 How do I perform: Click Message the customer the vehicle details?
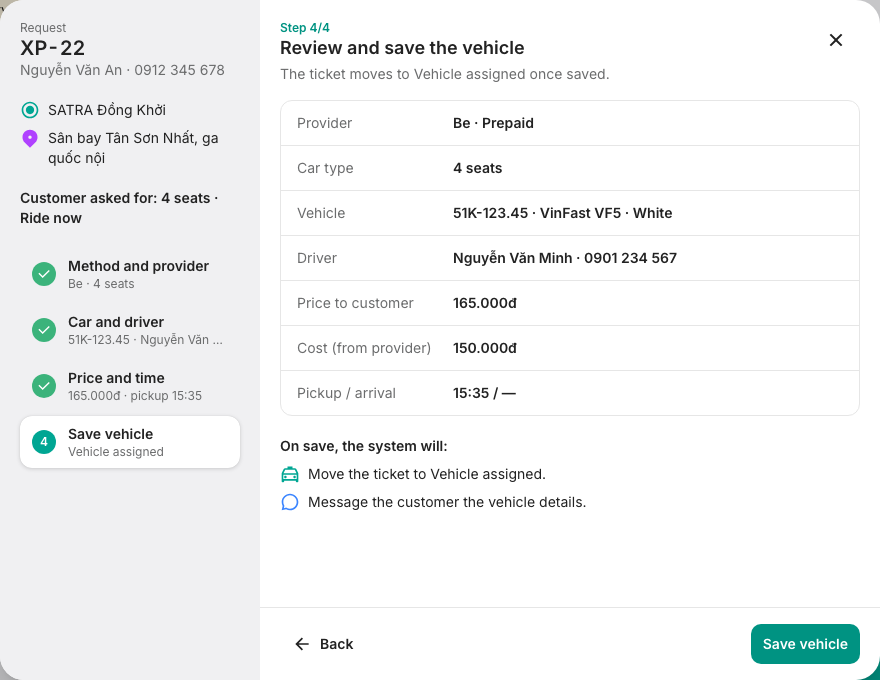[447, 502]
